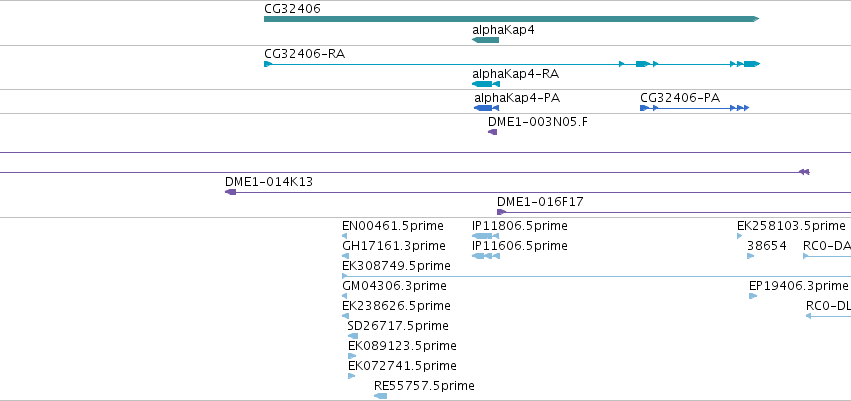The width and height of the screenshot is (851, 401).
Task: Select the alphaKap4-PA protein glyph
Action: [486, 108]
